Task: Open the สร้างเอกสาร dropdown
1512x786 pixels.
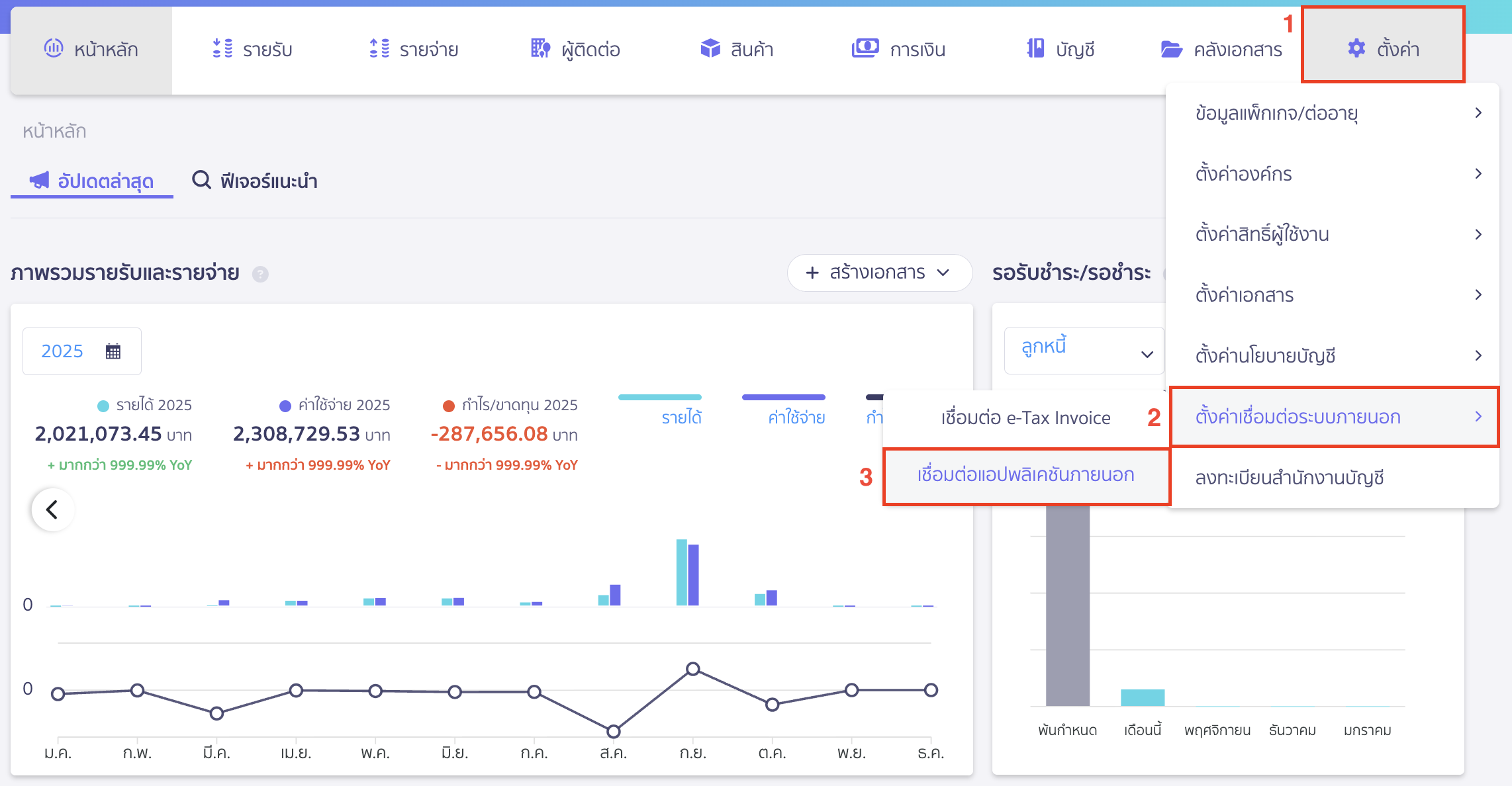Action: click(x=879, y=273)
